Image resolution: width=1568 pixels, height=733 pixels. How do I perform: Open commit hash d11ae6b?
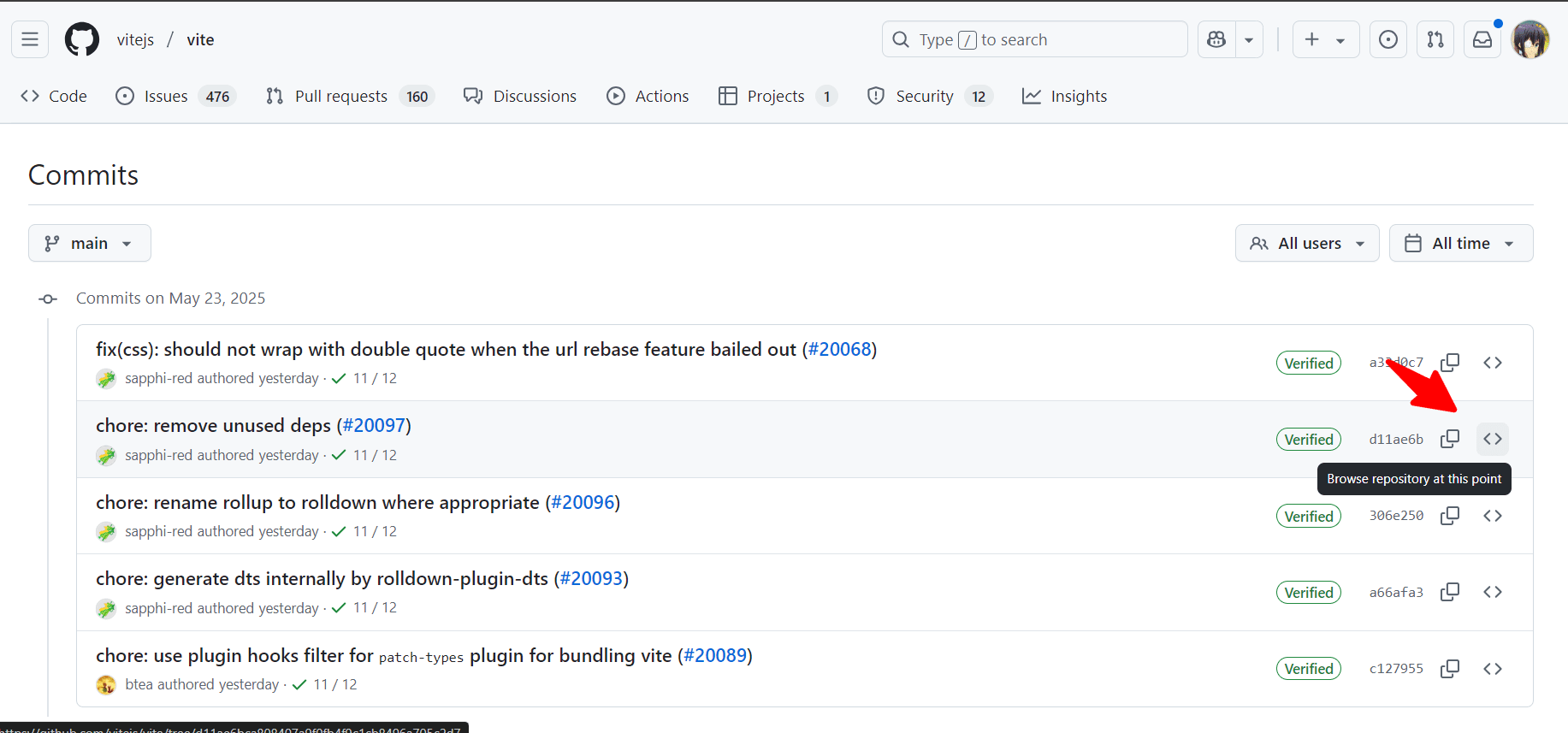coord(1396,439)
